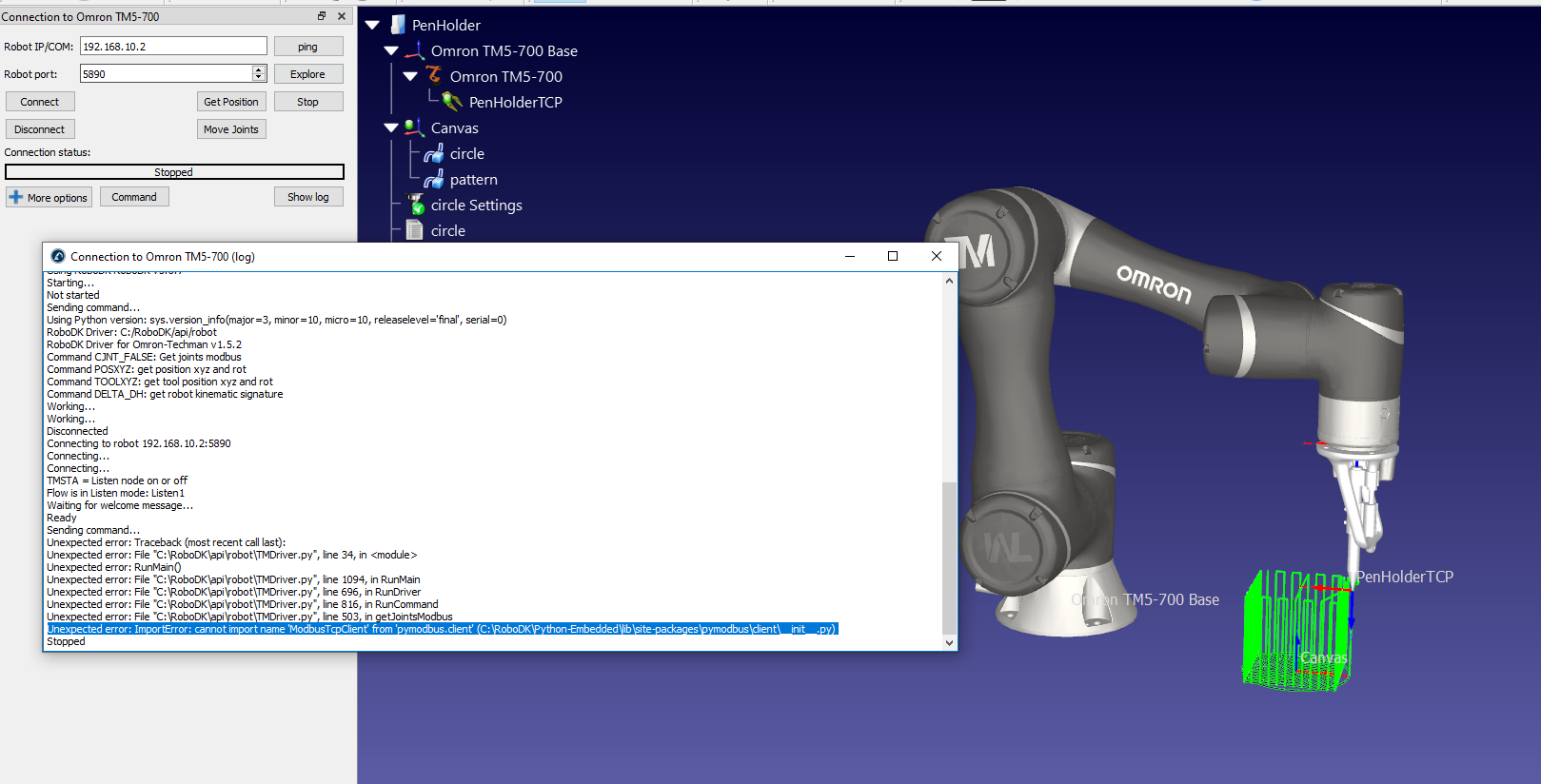Select the circle program document icon
The image size is (1541, 784).
click(x=414, y=230)
